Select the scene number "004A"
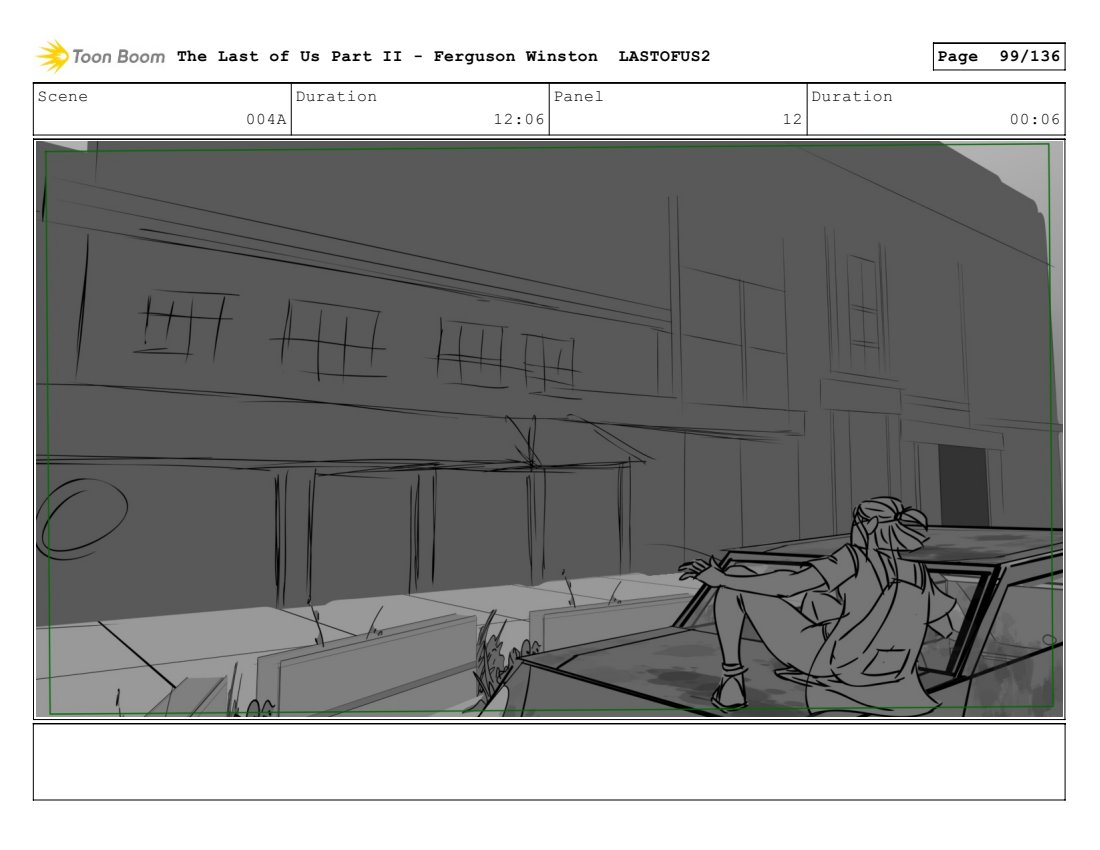The height and width of the screenshot is (850, 1100). pos(266,119)
